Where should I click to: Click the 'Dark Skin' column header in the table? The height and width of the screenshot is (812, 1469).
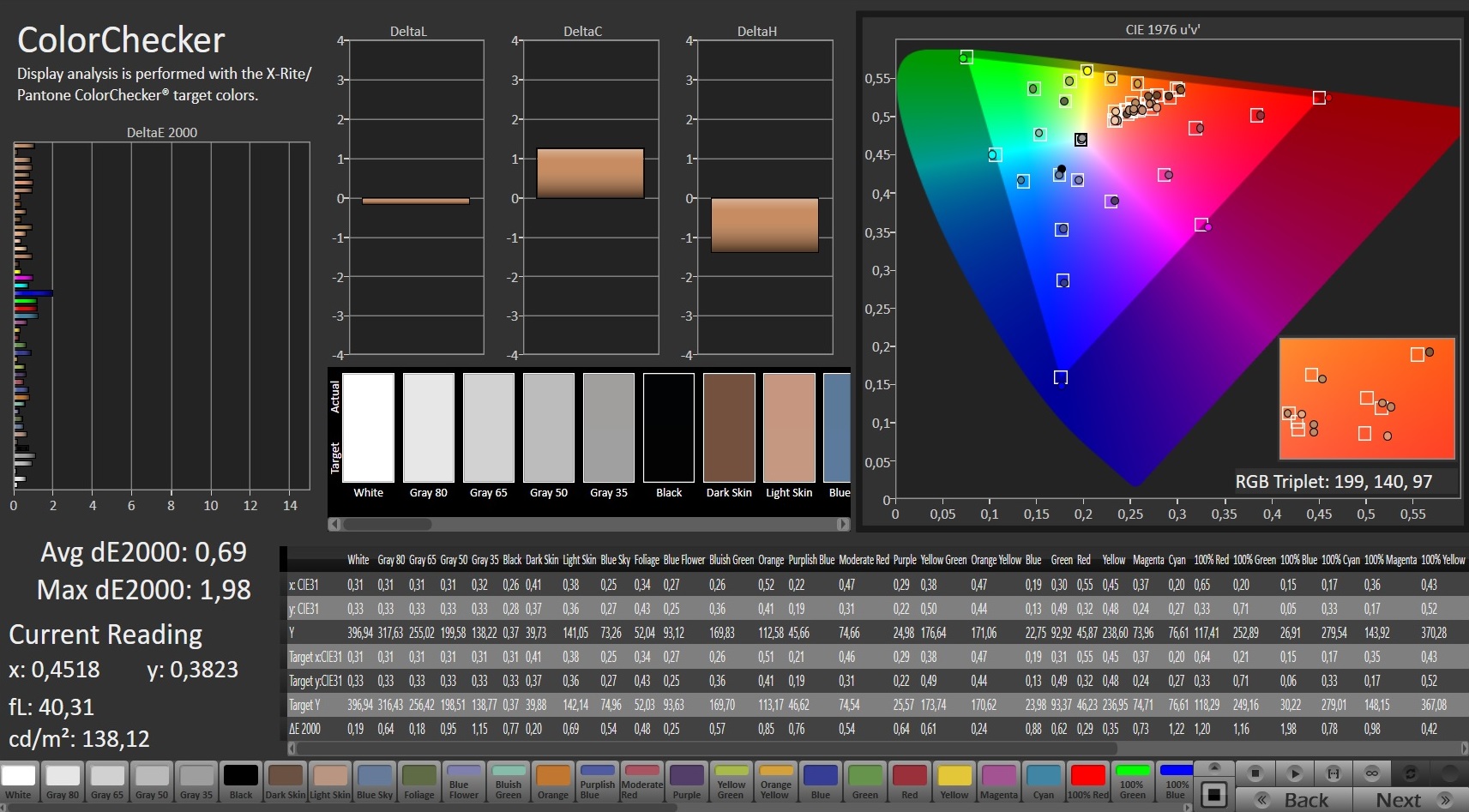(x=542, y=560)
